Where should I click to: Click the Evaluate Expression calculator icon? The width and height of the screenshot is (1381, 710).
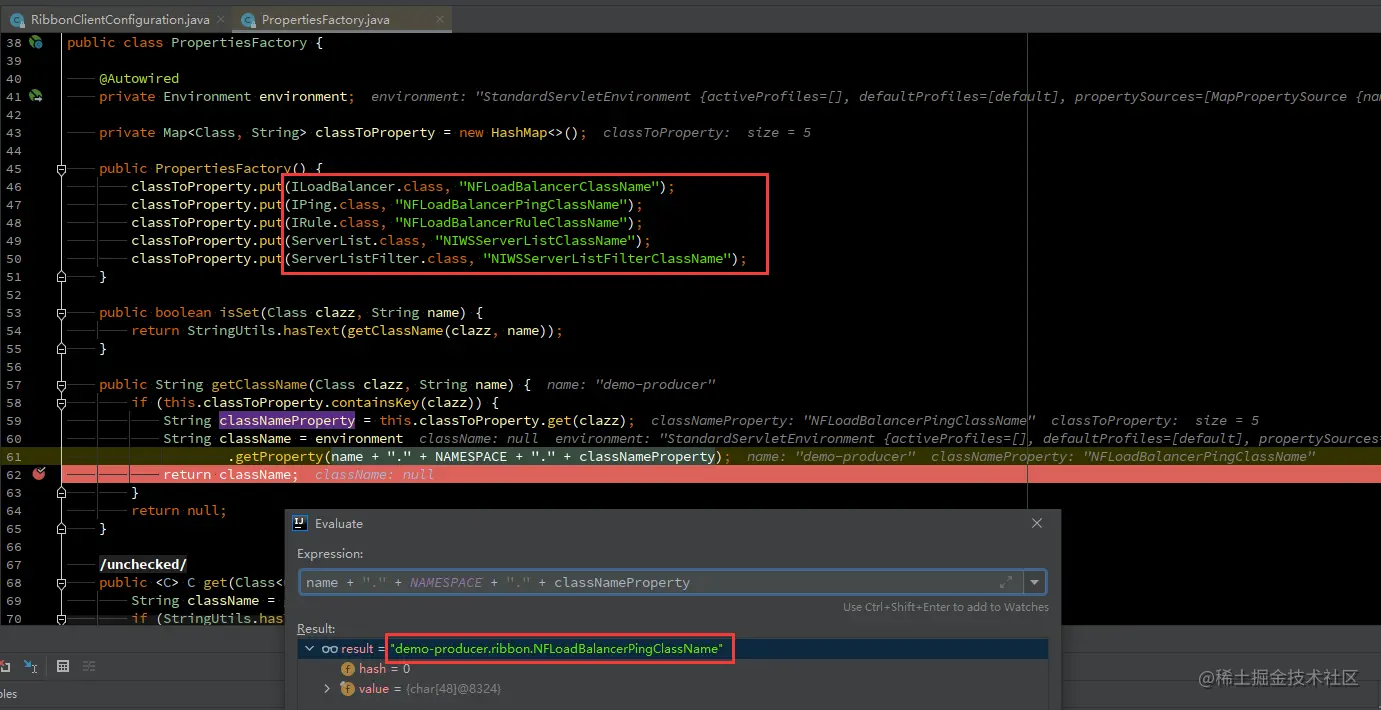63,666
